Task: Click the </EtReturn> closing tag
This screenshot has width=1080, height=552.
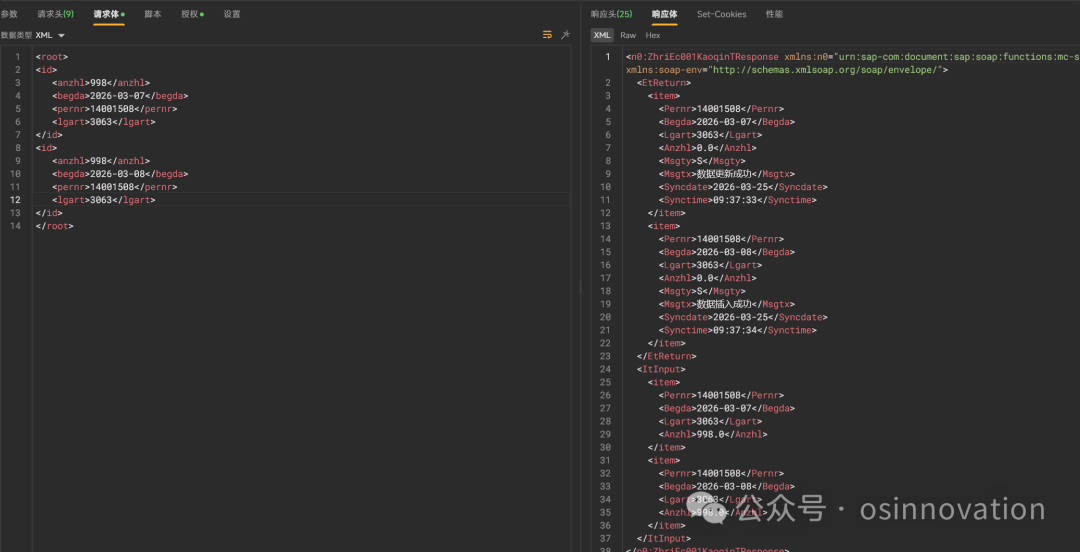Action: (x=667, y=356)
